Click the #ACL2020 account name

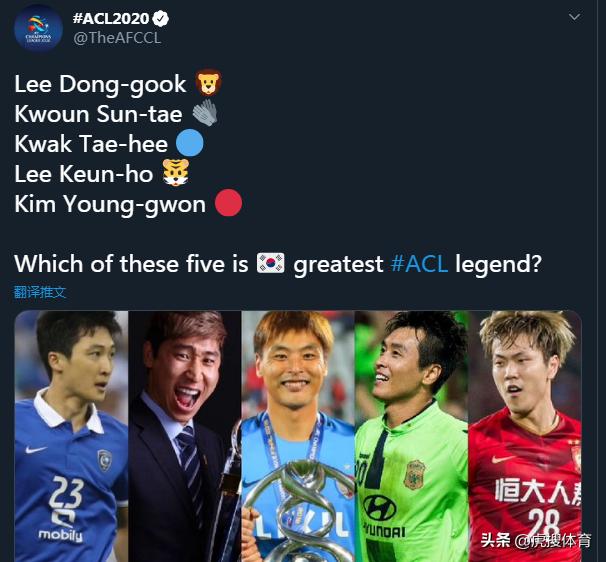tap(111, 18)
